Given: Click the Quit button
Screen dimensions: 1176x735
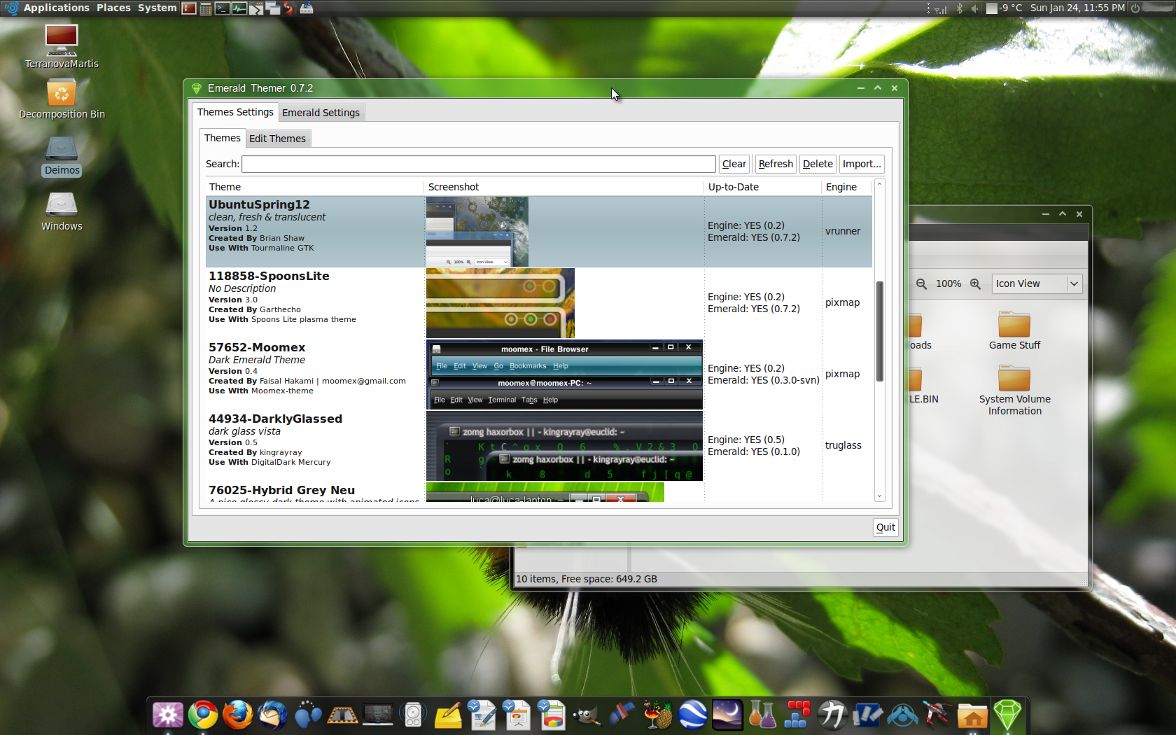Looking at the screenshot, I should click(x=885, y=527).
